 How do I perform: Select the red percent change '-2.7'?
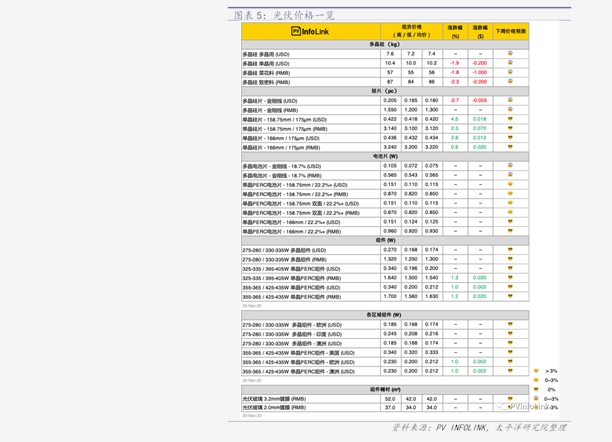[x=455, y=100]
